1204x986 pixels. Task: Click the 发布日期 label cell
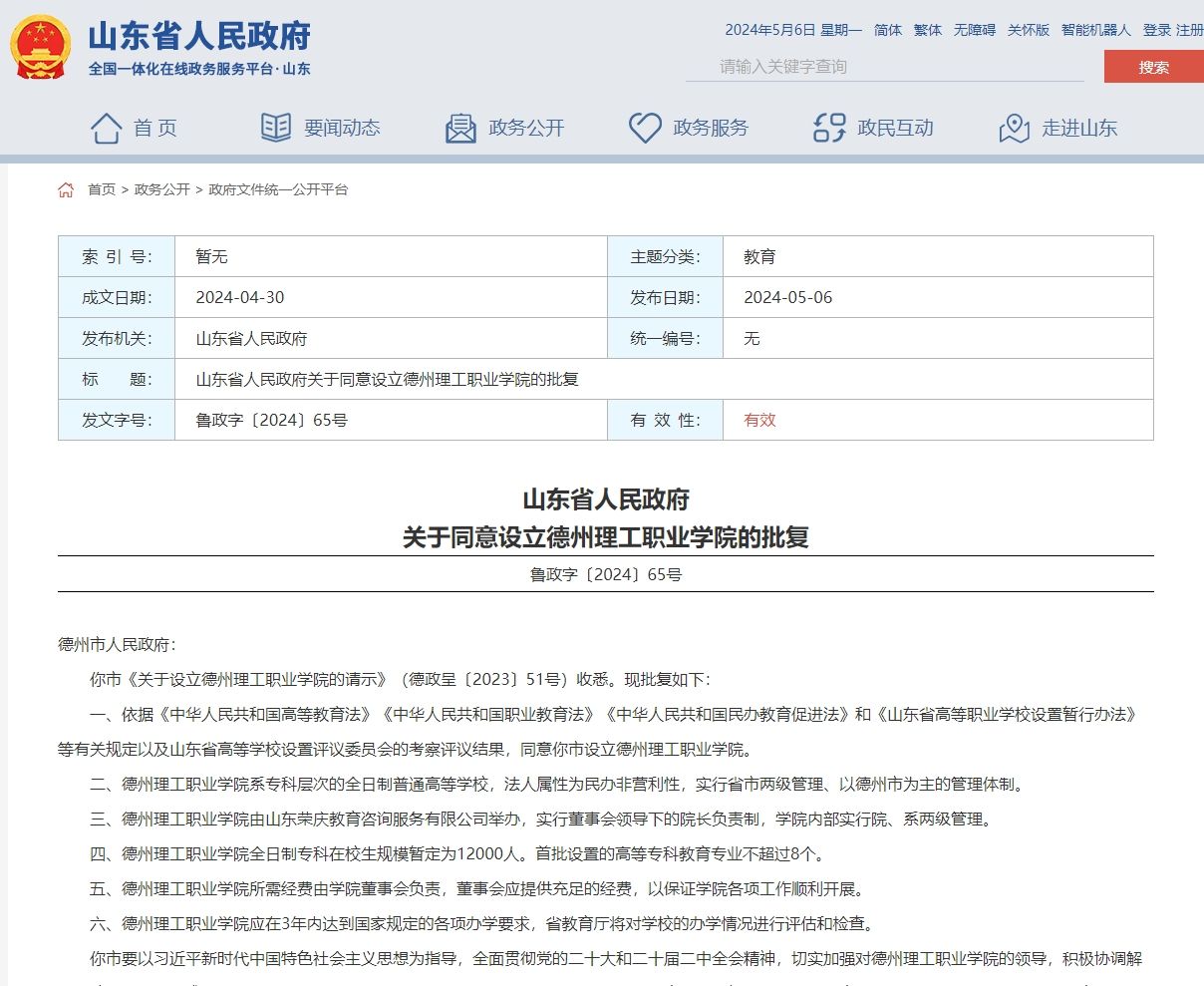click(666, 298)
